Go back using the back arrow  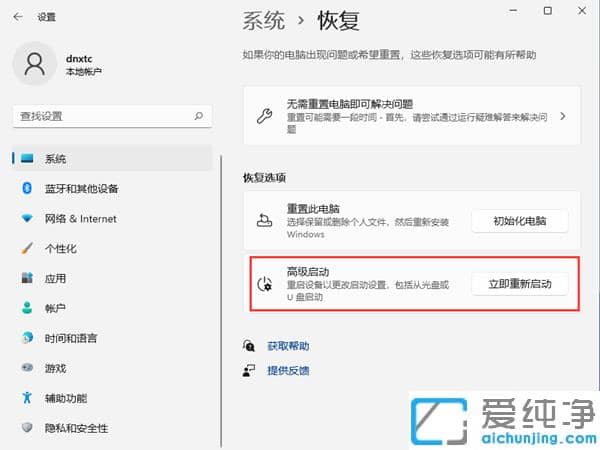(18, 17)
